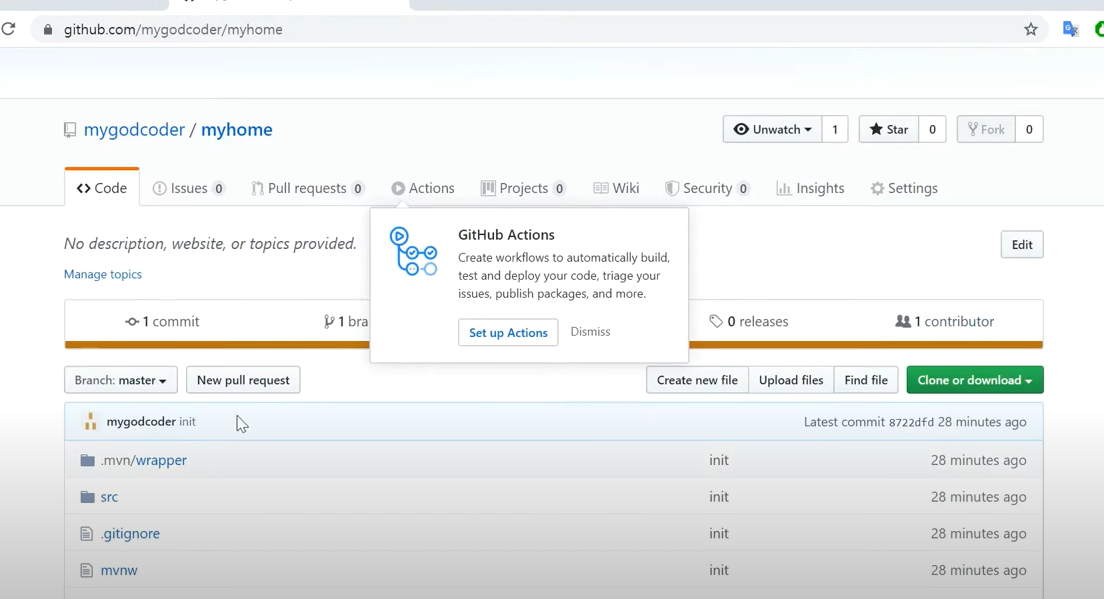Click the src folder icon
Screen dimensions: 1104x599
[87, 497]
